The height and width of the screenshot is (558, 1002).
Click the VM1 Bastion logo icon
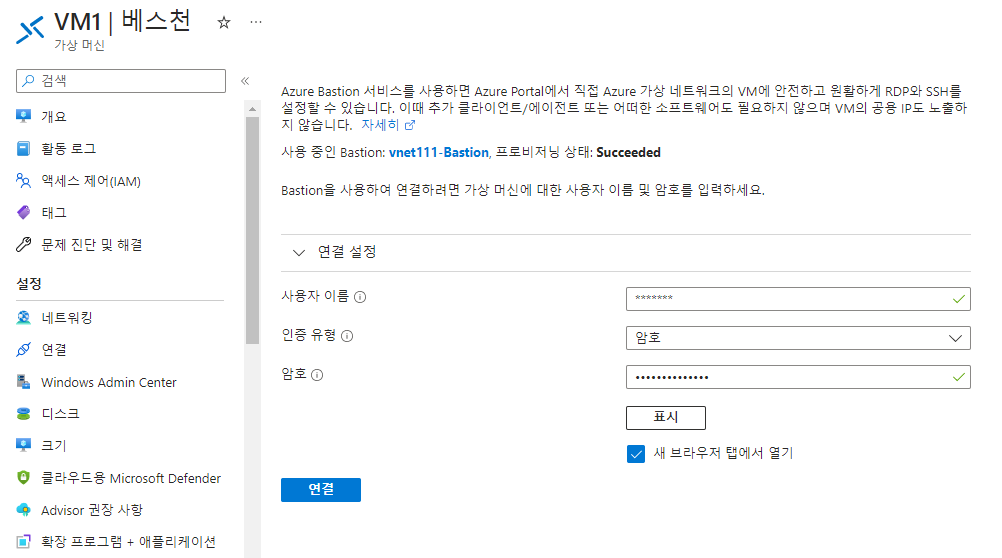tap(31, 29)
